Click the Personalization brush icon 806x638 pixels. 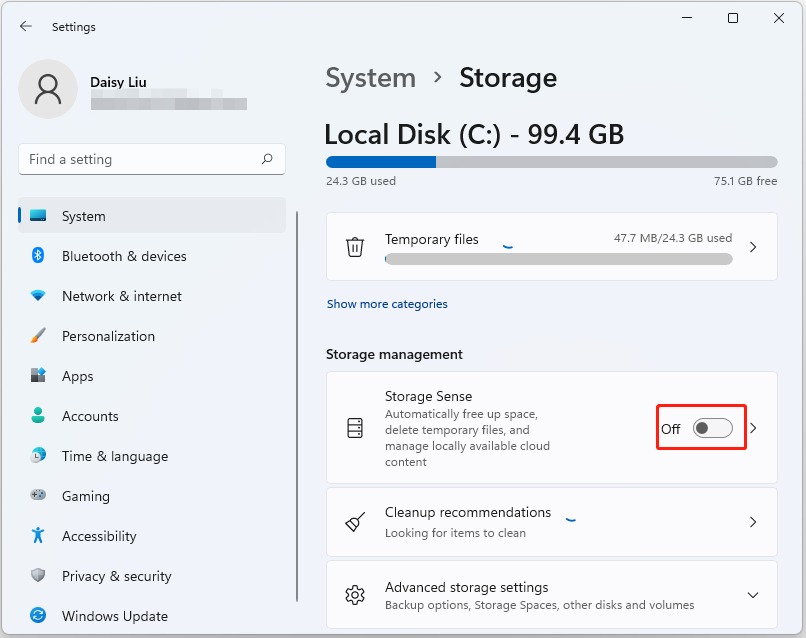click(x=39, y=336)
